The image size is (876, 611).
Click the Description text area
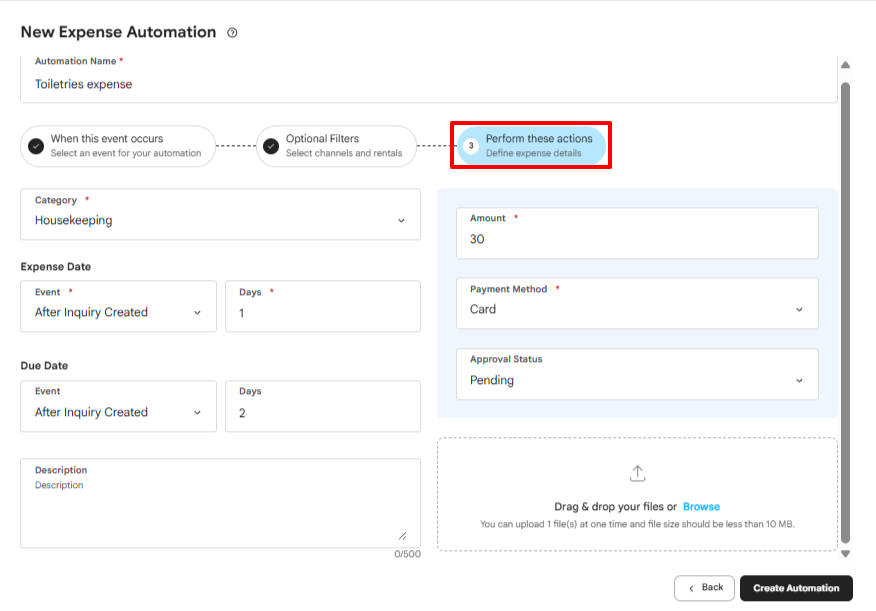(220, 503)
